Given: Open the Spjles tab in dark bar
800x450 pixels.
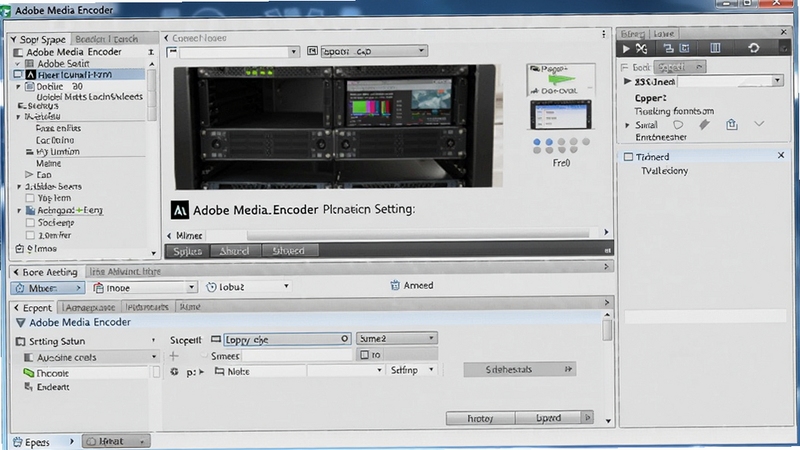Looking at the screenshot, I should point(187,251).
